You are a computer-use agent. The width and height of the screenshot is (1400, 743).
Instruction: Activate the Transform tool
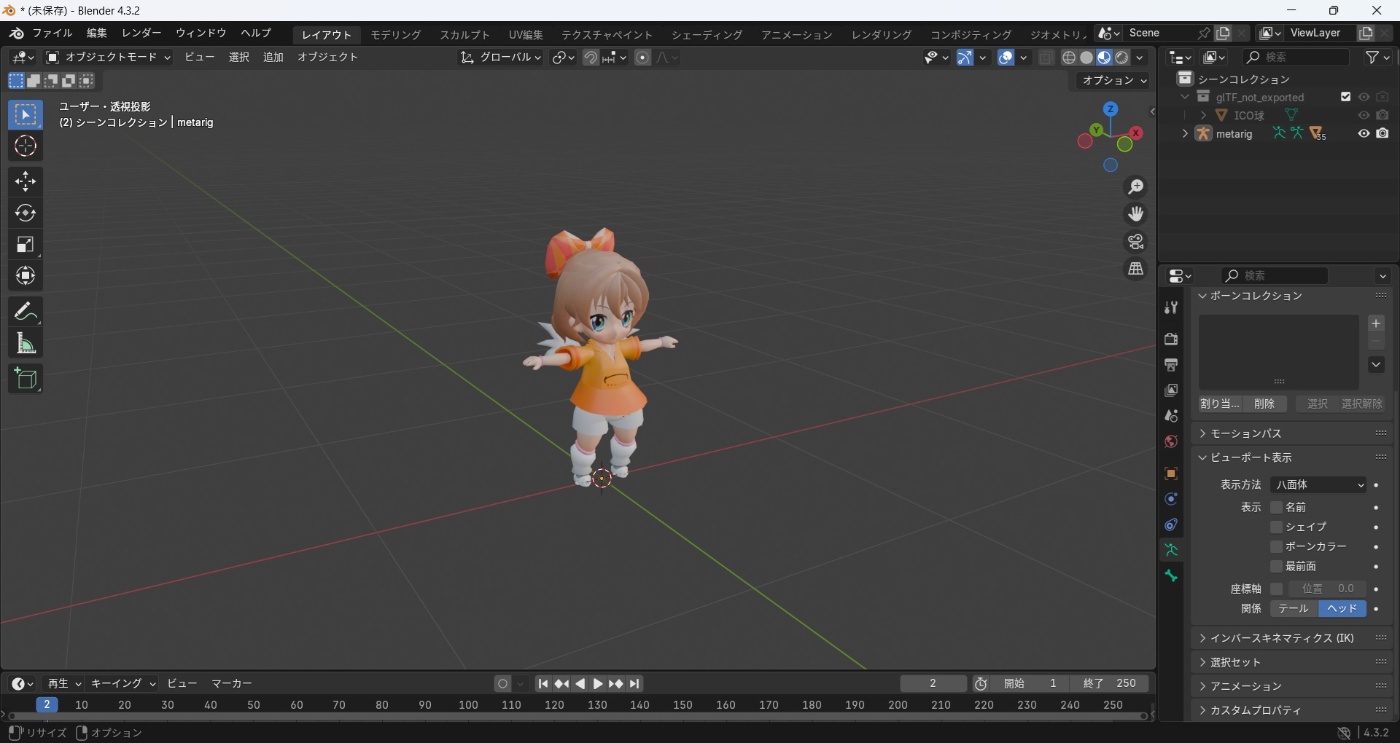[x=26, y=276]
